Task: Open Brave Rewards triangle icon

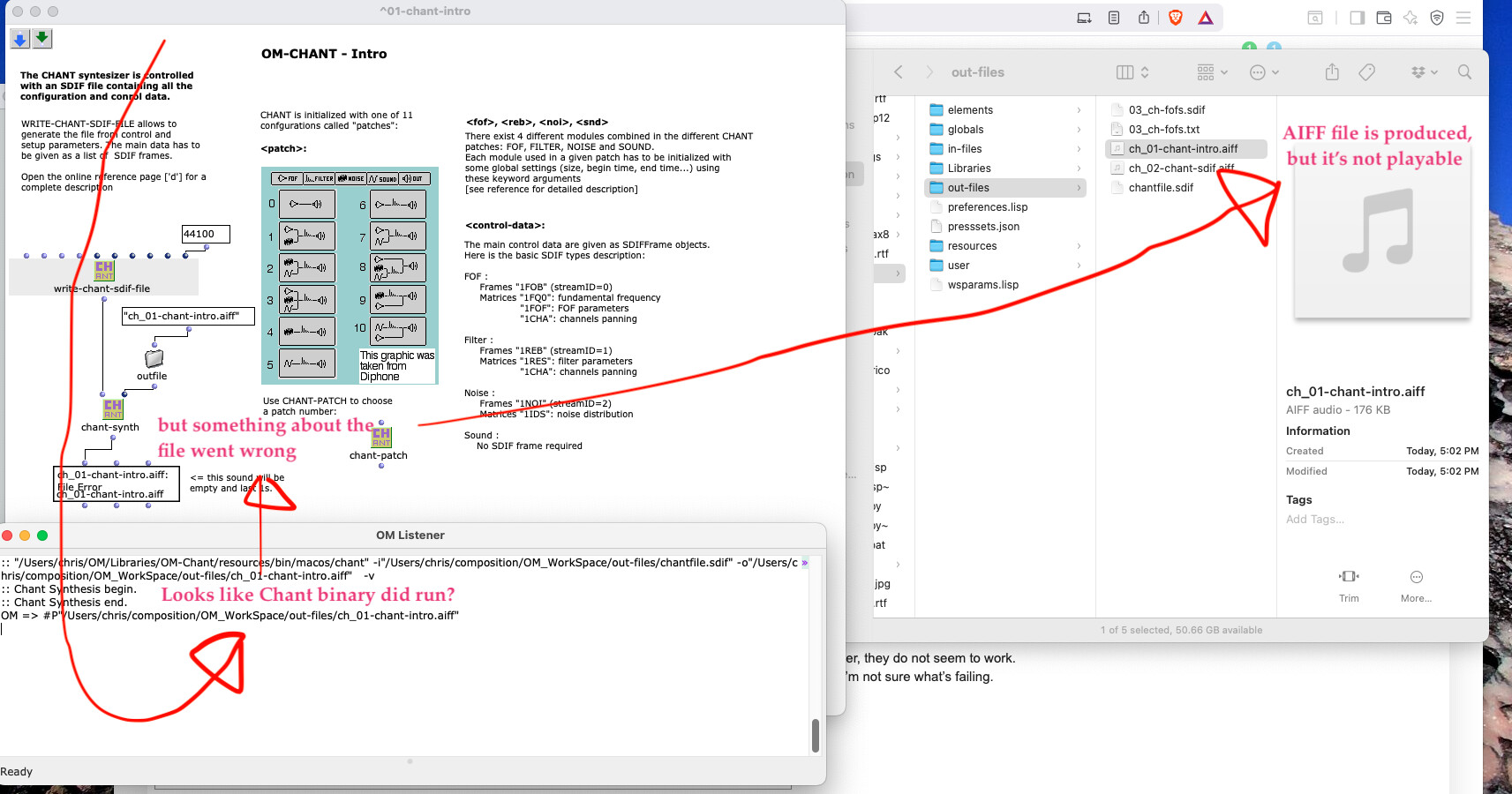Action: tap(1206, 18)
